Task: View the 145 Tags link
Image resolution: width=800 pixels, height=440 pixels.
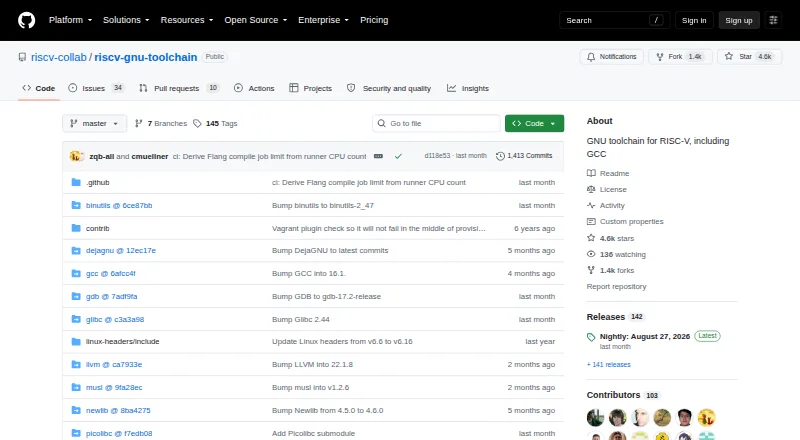Action: click(215, 124)
